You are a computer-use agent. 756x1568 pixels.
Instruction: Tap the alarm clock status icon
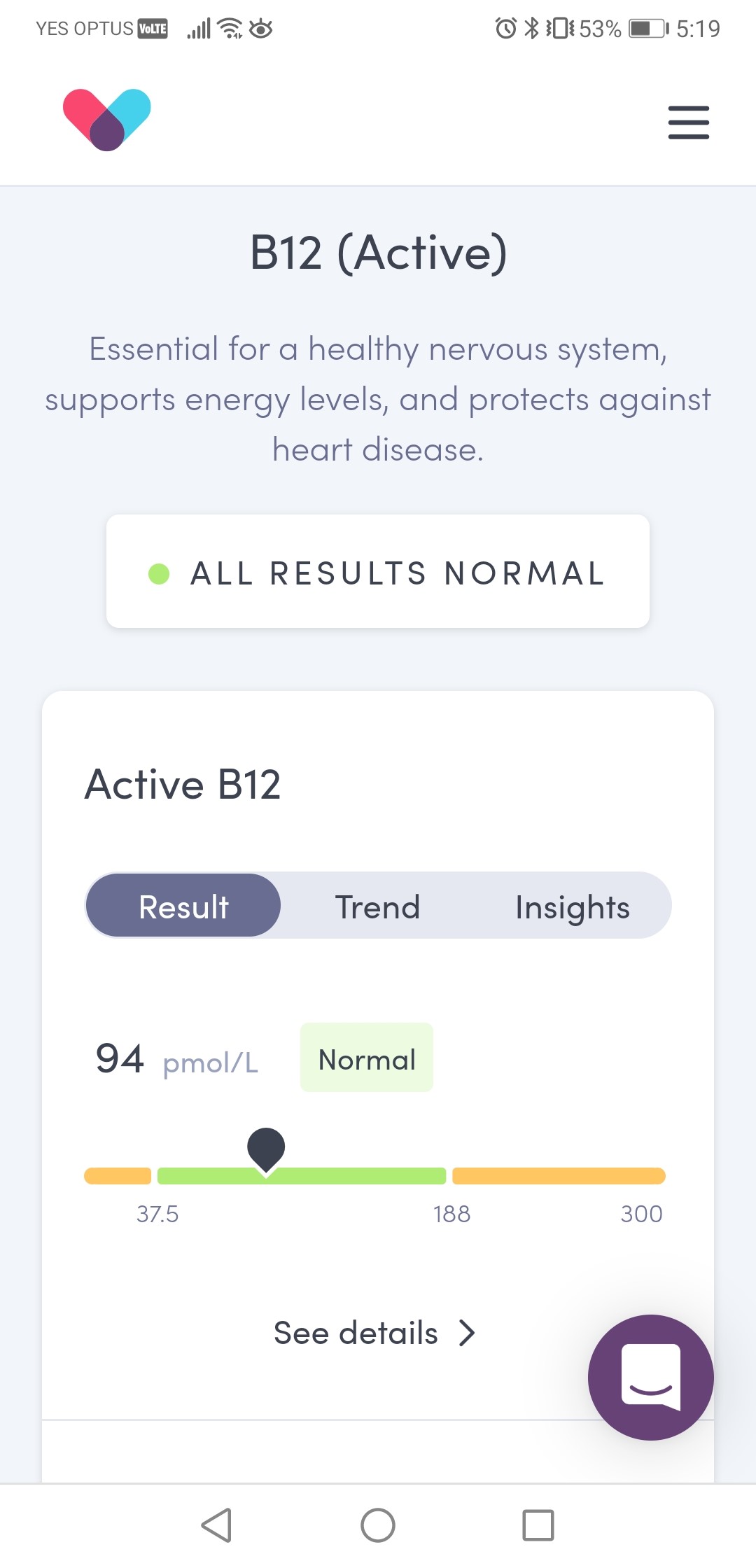click(505, 29)
